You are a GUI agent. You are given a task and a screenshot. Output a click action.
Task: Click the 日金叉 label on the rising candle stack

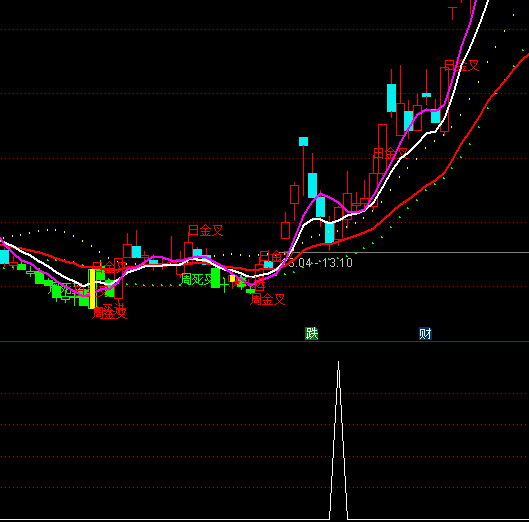click(391, 154)
